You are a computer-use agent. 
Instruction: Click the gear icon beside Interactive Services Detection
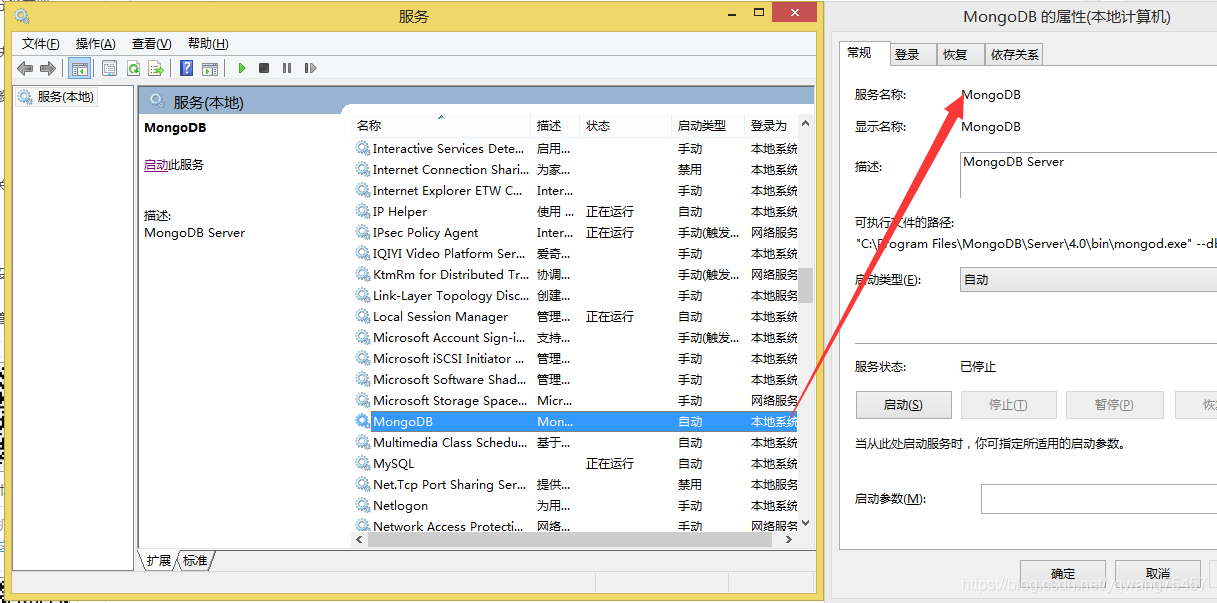363,148
